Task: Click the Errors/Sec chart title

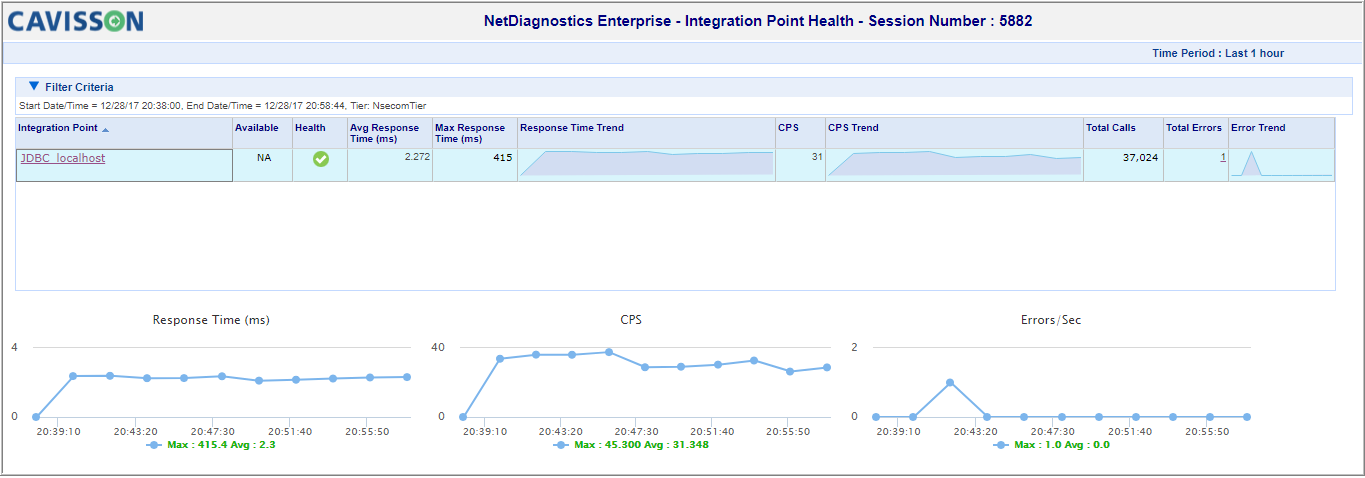Action: [1052, 320]
